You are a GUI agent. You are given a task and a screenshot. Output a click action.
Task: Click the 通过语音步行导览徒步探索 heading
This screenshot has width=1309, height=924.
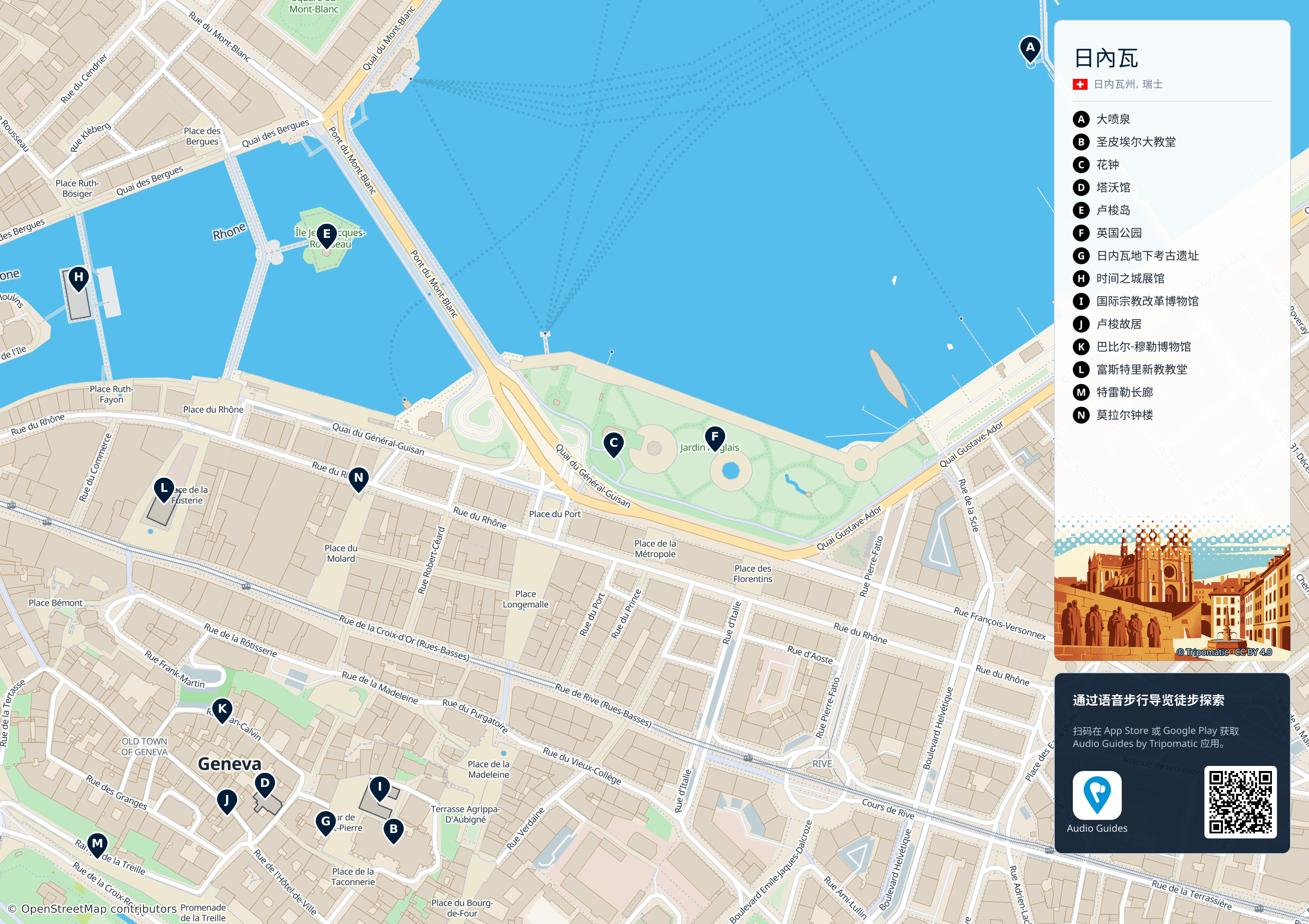(x=1148, y=700)
